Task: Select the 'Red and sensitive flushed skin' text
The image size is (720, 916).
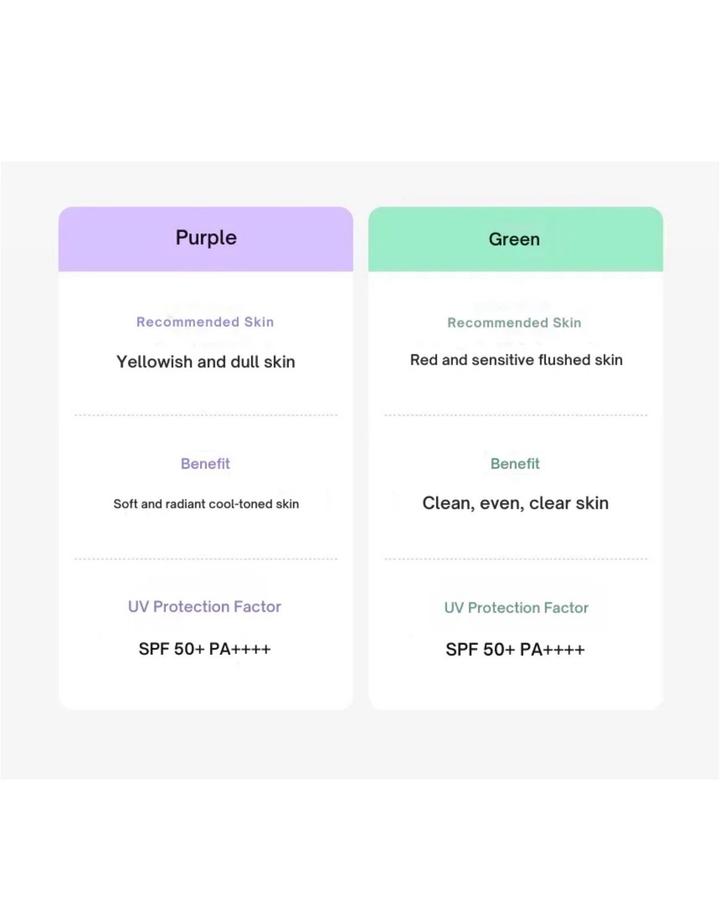Action: click(x=516, y=360)
